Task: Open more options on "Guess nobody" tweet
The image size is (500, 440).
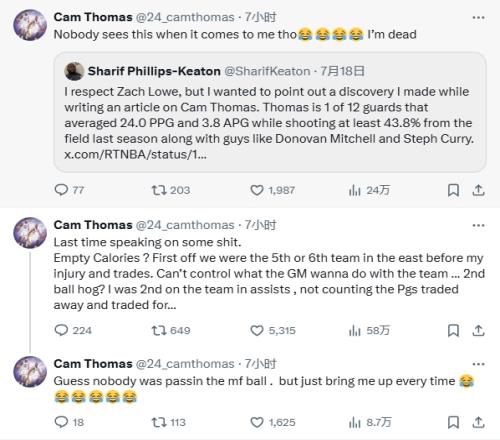Action: 479,364
